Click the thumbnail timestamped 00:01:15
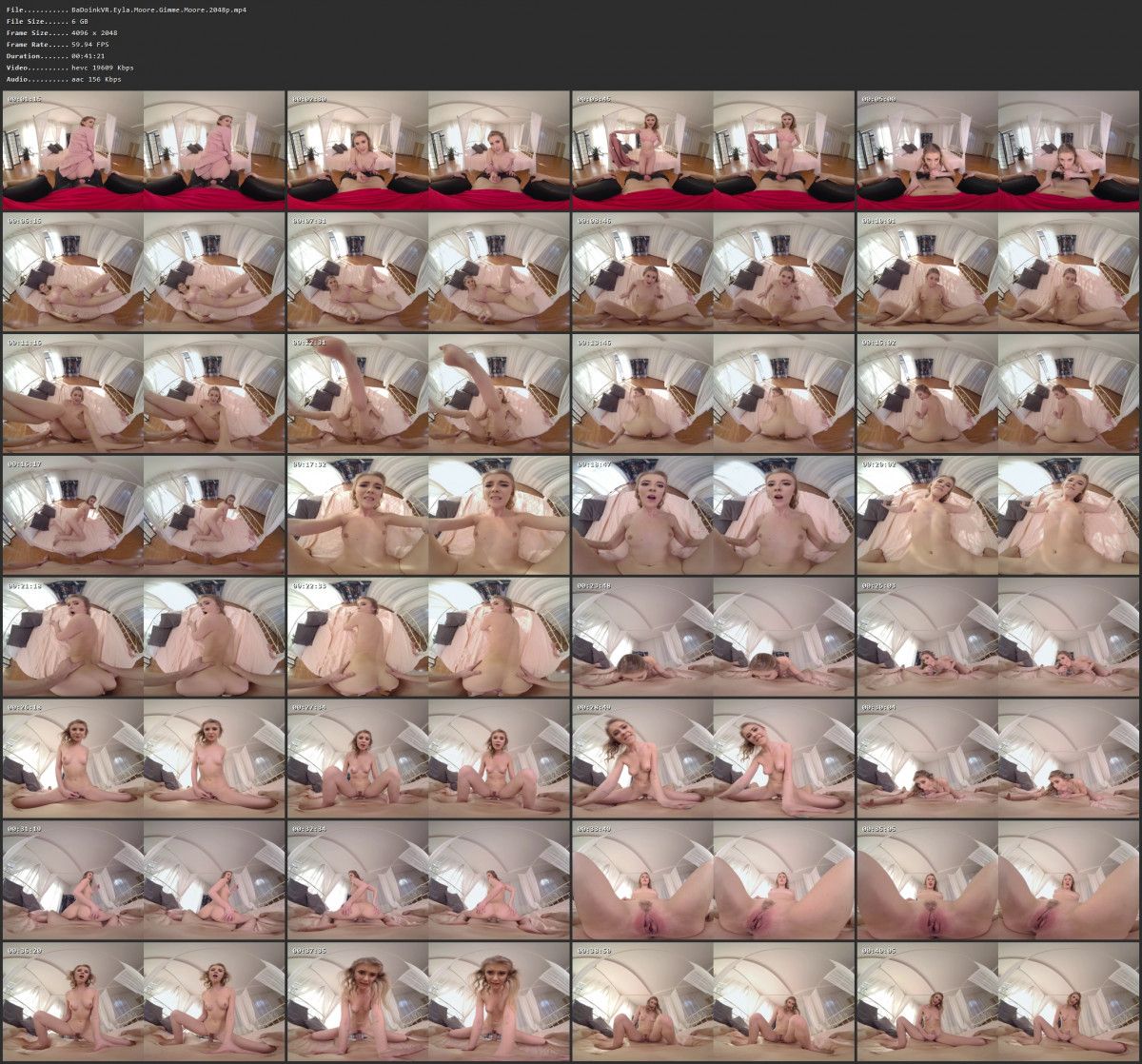 tap(143, 150)
